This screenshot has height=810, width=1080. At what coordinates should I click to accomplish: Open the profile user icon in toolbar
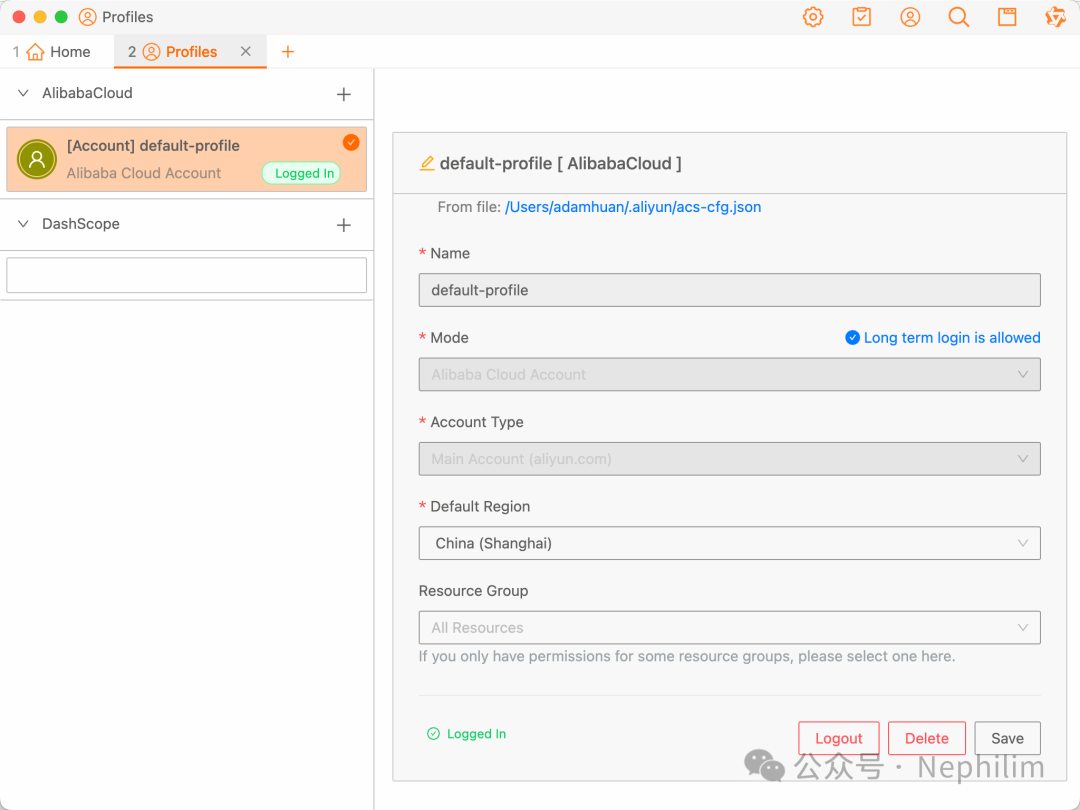tap(910, 17)
